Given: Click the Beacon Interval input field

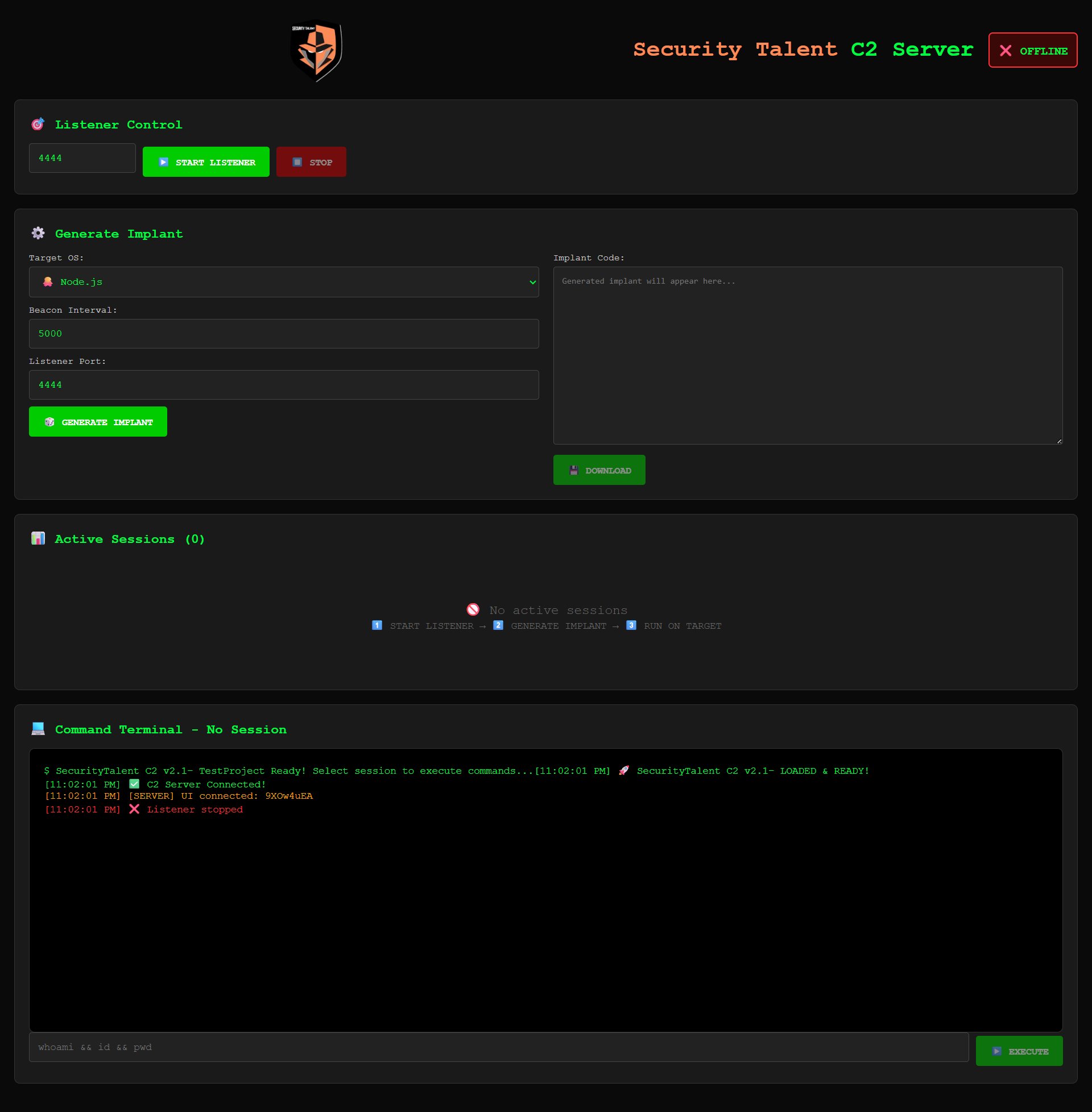Looking at the screenshot, I should coord(283,334).
